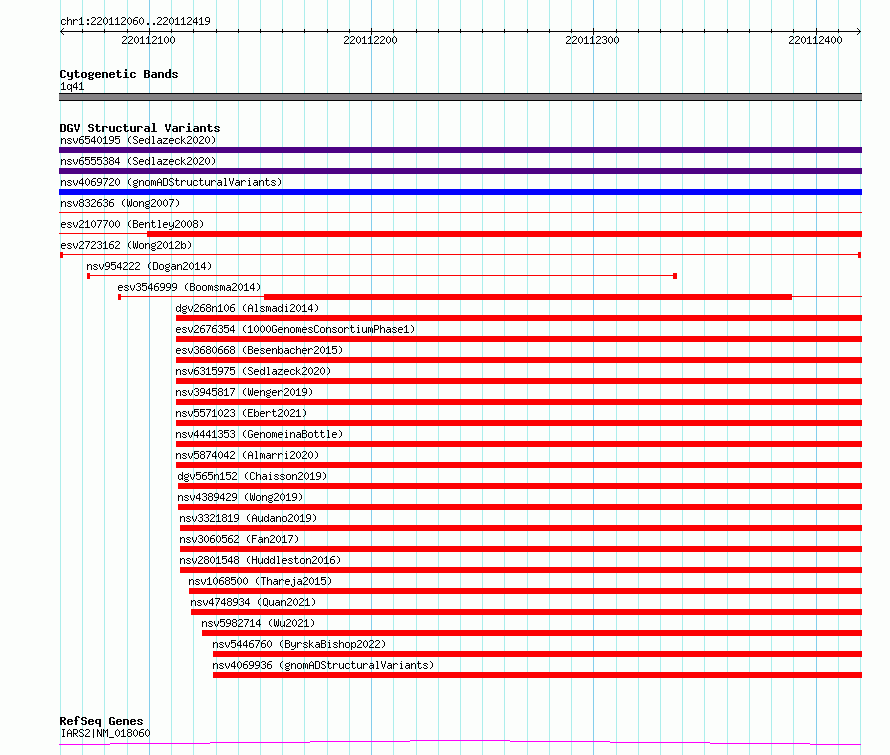
Task: Click the red bar under nsv1068500
Action: click(x=526, y=591)
